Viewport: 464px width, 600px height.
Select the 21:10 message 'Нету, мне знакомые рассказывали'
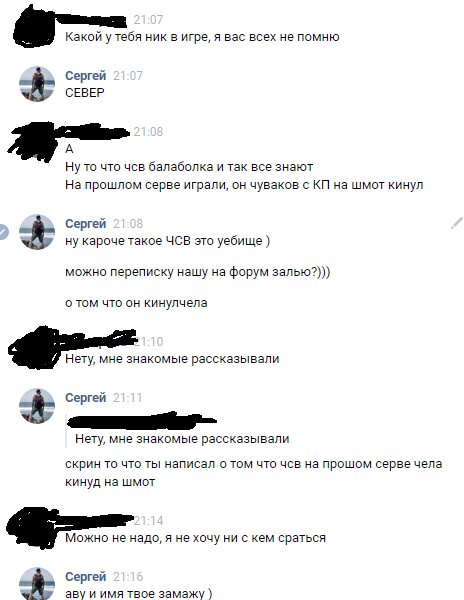[172, 359]
